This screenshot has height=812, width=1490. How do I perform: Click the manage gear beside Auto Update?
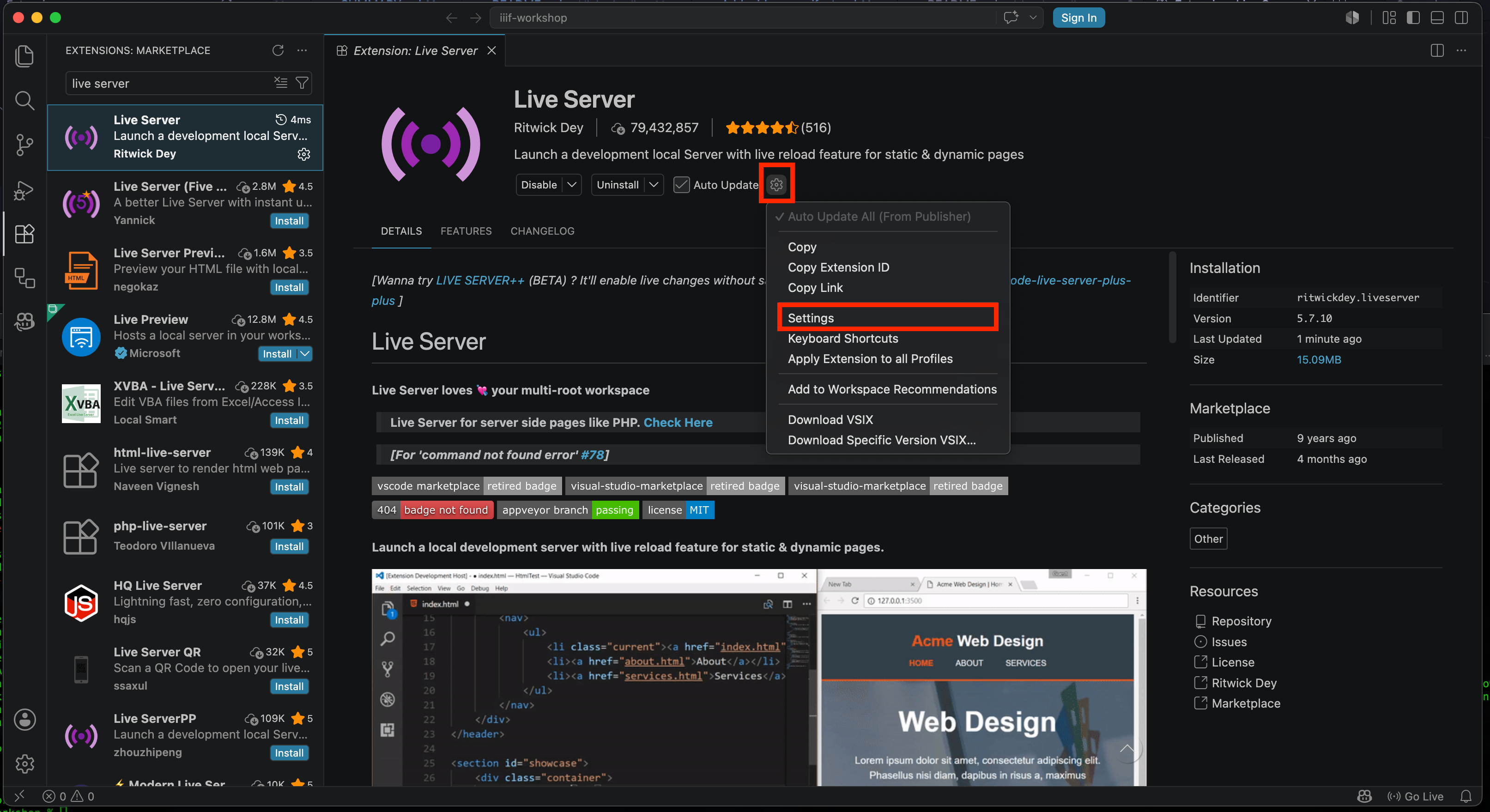[776, 184]
